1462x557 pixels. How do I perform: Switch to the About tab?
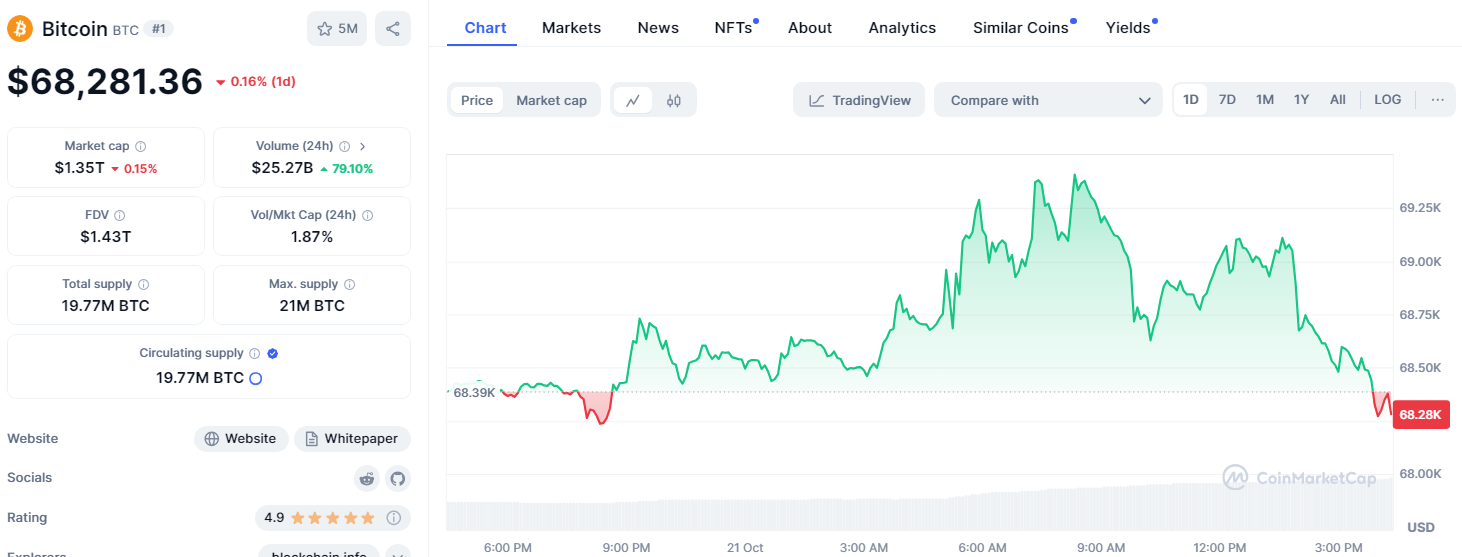(x=810, y=28)
